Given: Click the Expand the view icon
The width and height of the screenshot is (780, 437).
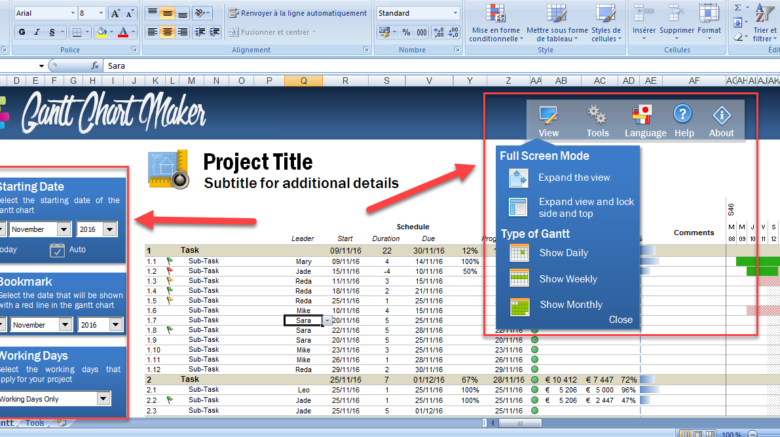Looking at the screenshot, I should [x=518, y=178].
